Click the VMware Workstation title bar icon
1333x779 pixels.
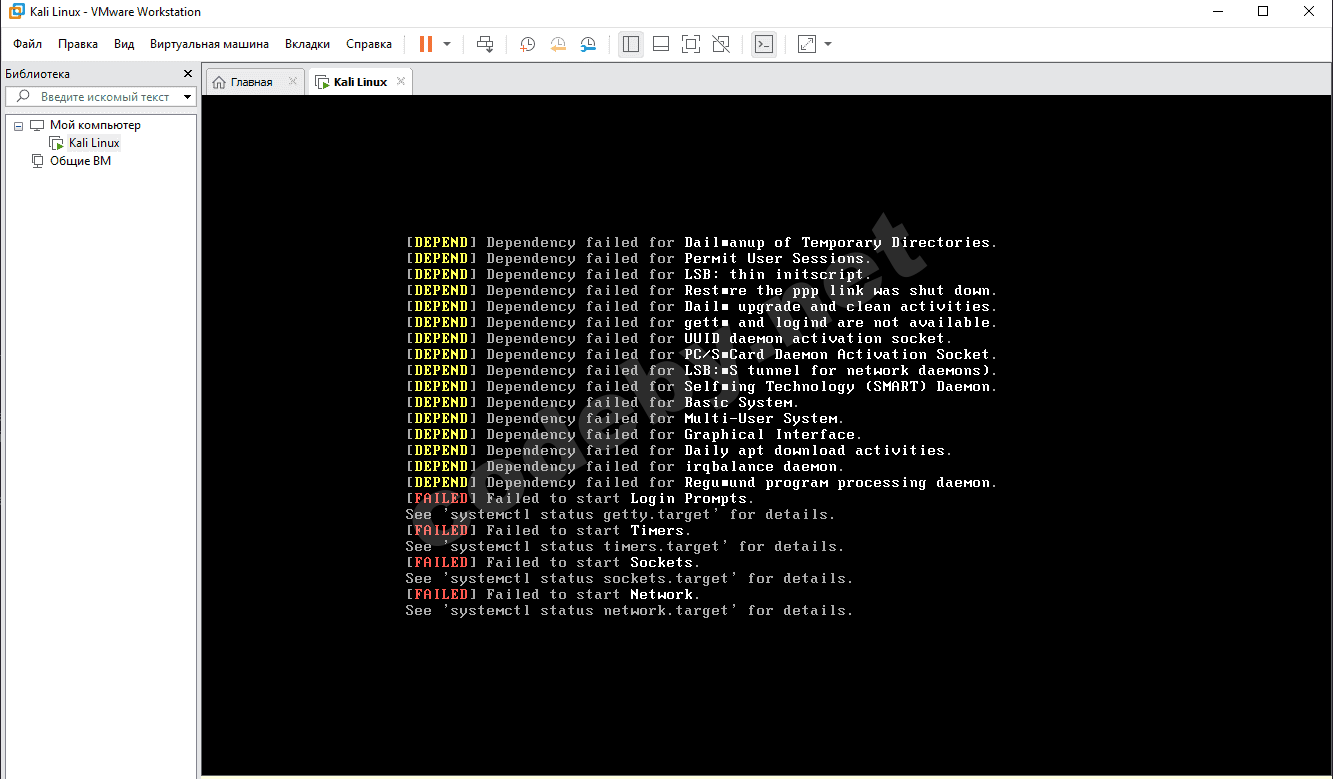tap(17, 12)
